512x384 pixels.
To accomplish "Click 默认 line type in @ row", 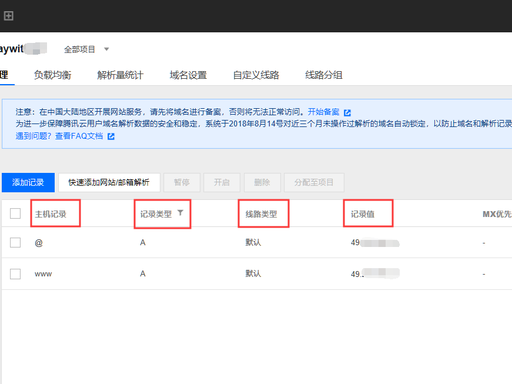I will [x=253, y=242].
